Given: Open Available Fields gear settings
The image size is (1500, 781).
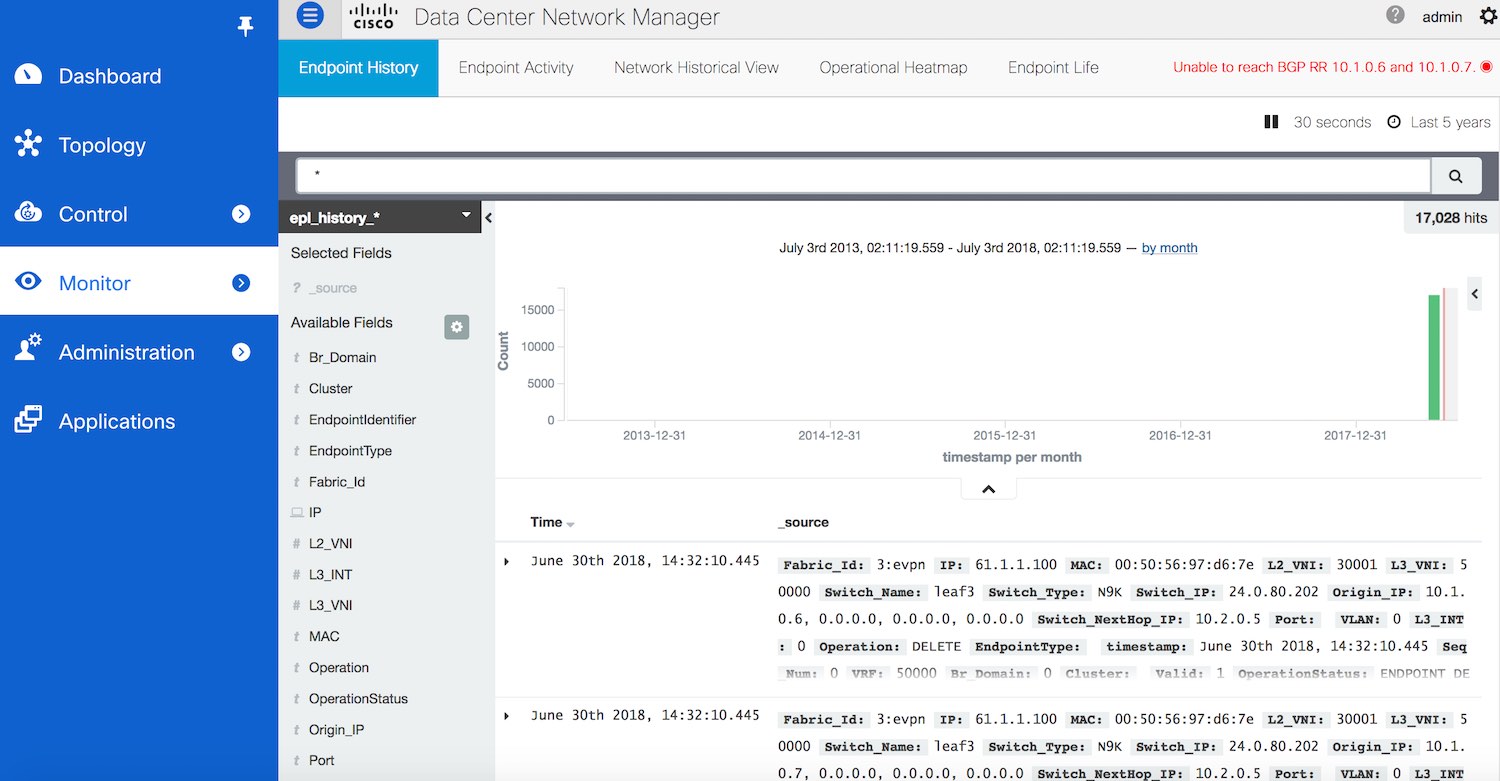Looking at the screenshot, I should coord(457,326).
